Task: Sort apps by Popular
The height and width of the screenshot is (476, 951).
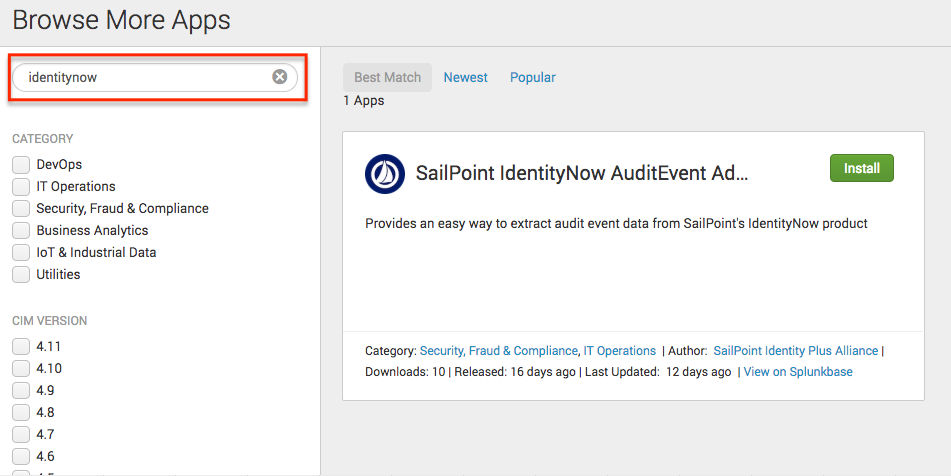Action: (x=532, y=77)
